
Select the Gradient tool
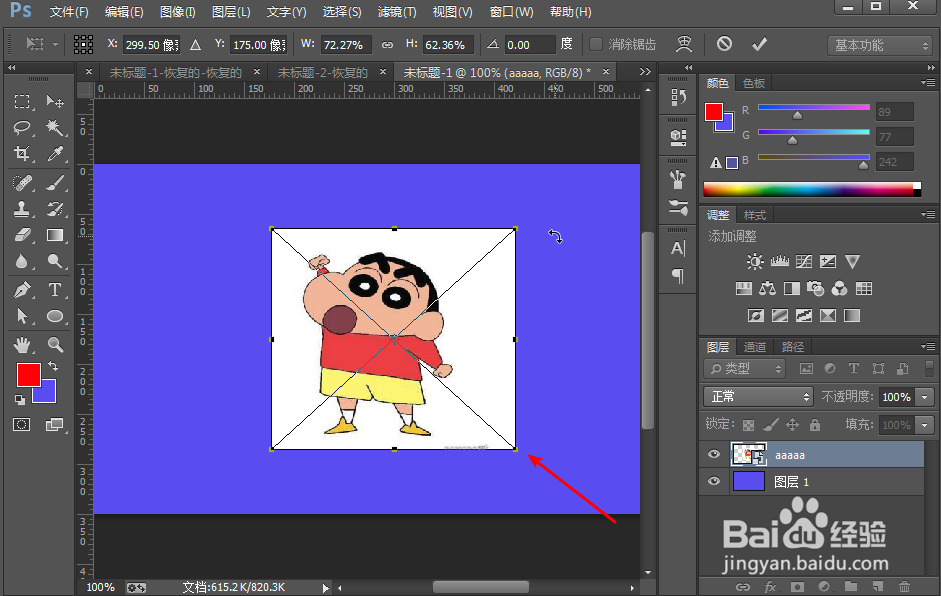coord(55,235)
